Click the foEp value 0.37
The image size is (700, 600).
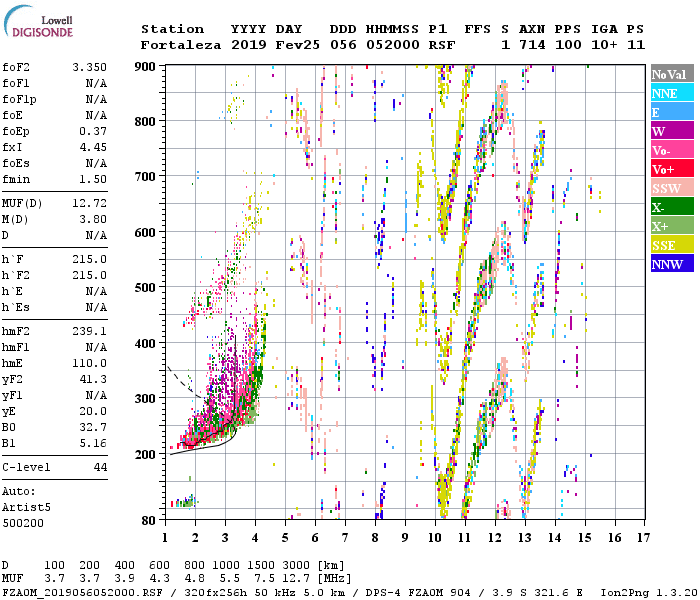point(93,131)
